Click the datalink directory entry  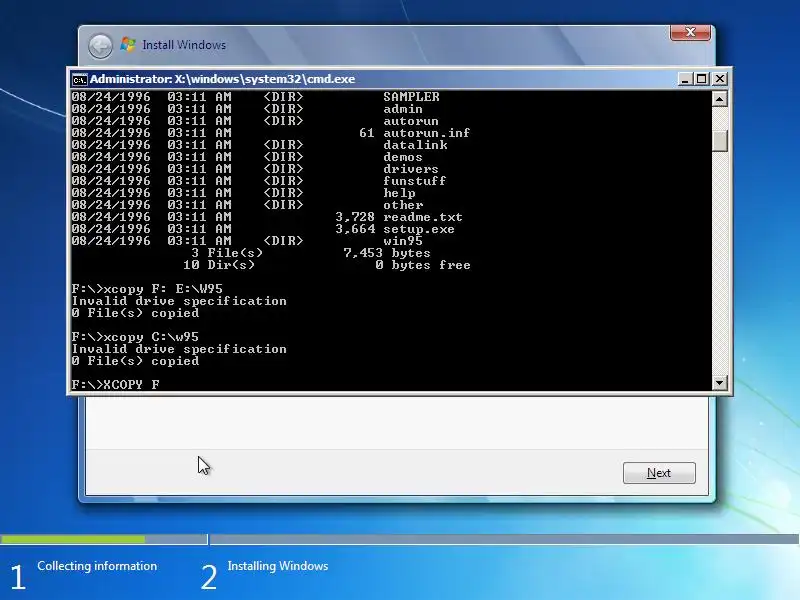415,145
